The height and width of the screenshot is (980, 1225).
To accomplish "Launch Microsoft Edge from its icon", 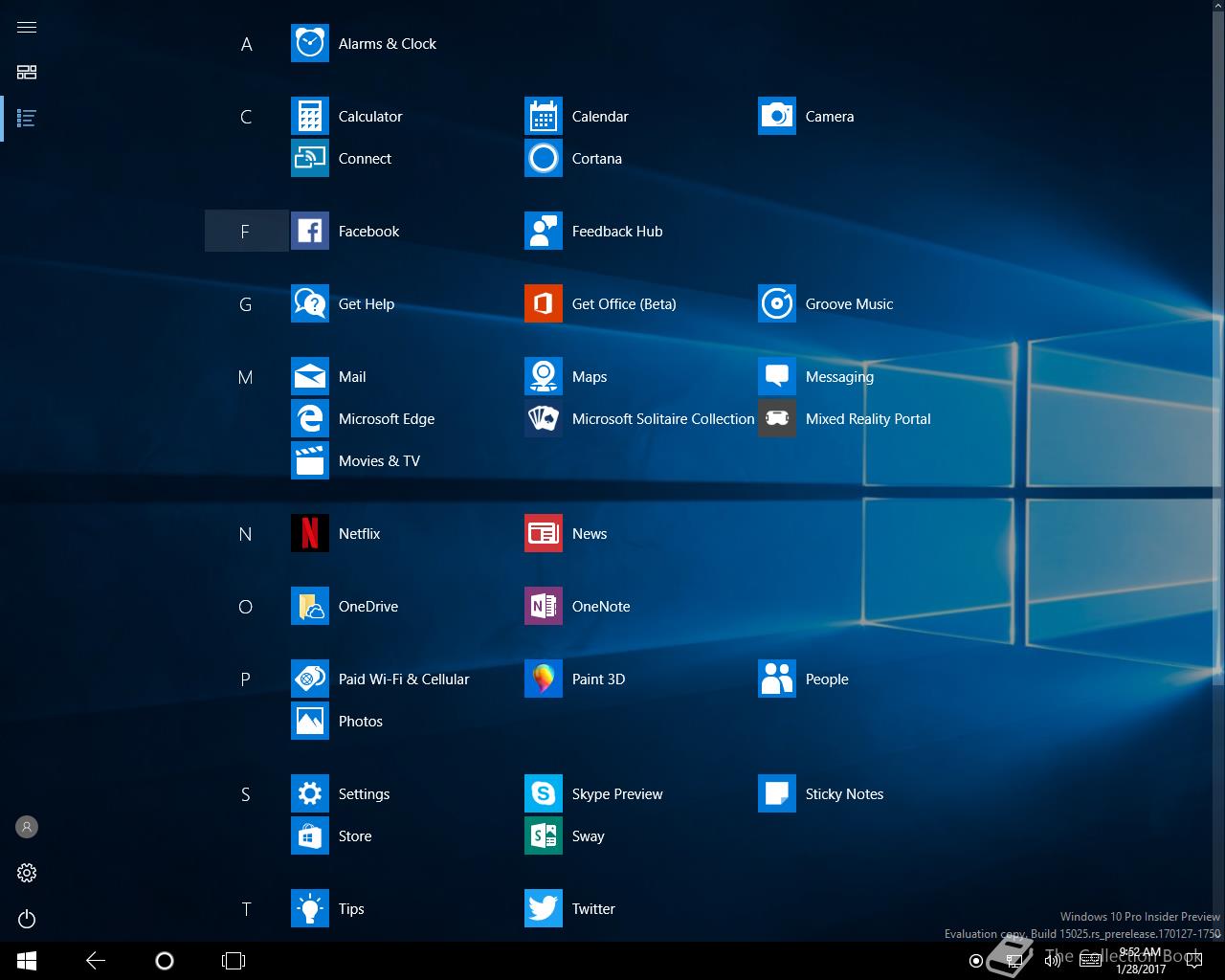I will coord(310,419).
